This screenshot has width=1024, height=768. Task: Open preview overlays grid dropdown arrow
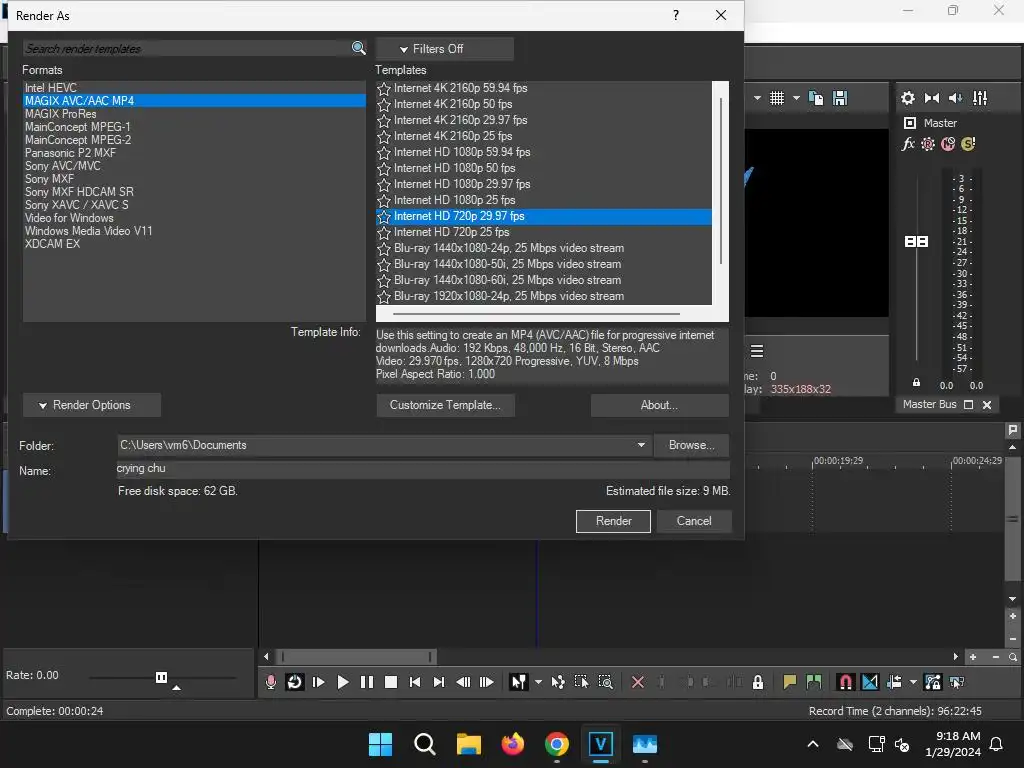(796, 98)
